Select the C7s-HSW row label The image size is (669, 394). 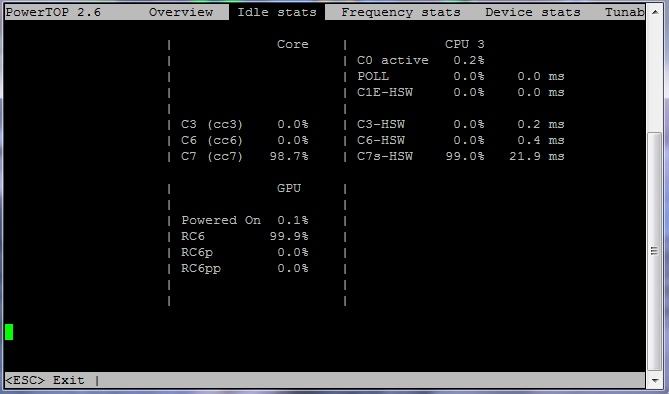(385, 156)
